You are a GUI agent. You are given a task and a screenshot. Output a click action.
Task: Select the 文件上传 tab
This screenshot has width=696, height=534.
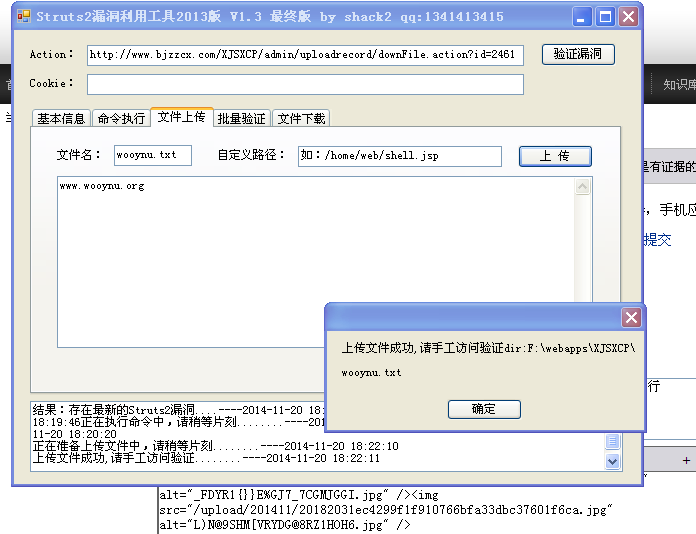(x=182, y=117)
